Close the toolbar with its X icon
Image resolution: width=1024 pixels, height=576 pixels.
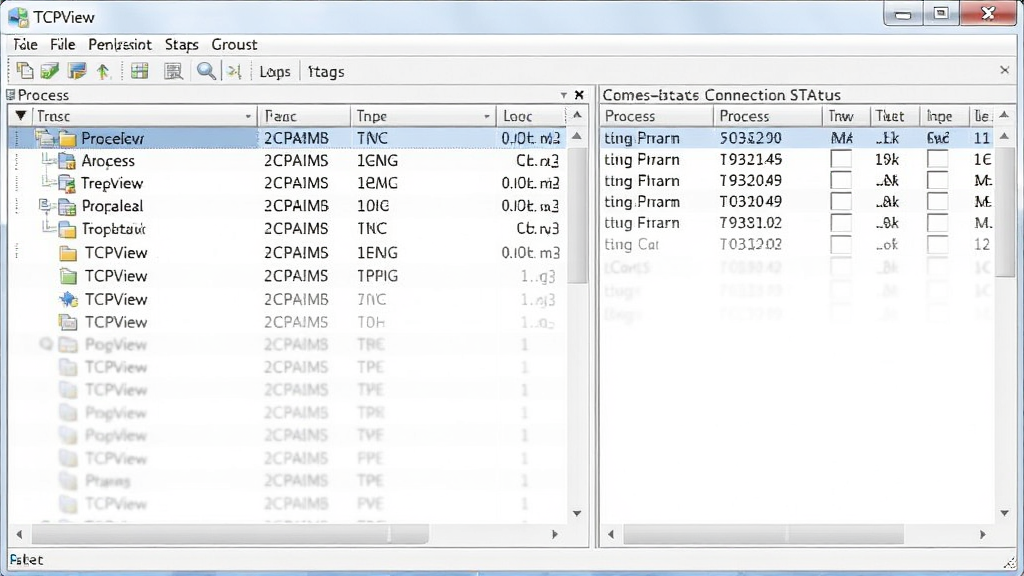click(x=1004, y=70)
